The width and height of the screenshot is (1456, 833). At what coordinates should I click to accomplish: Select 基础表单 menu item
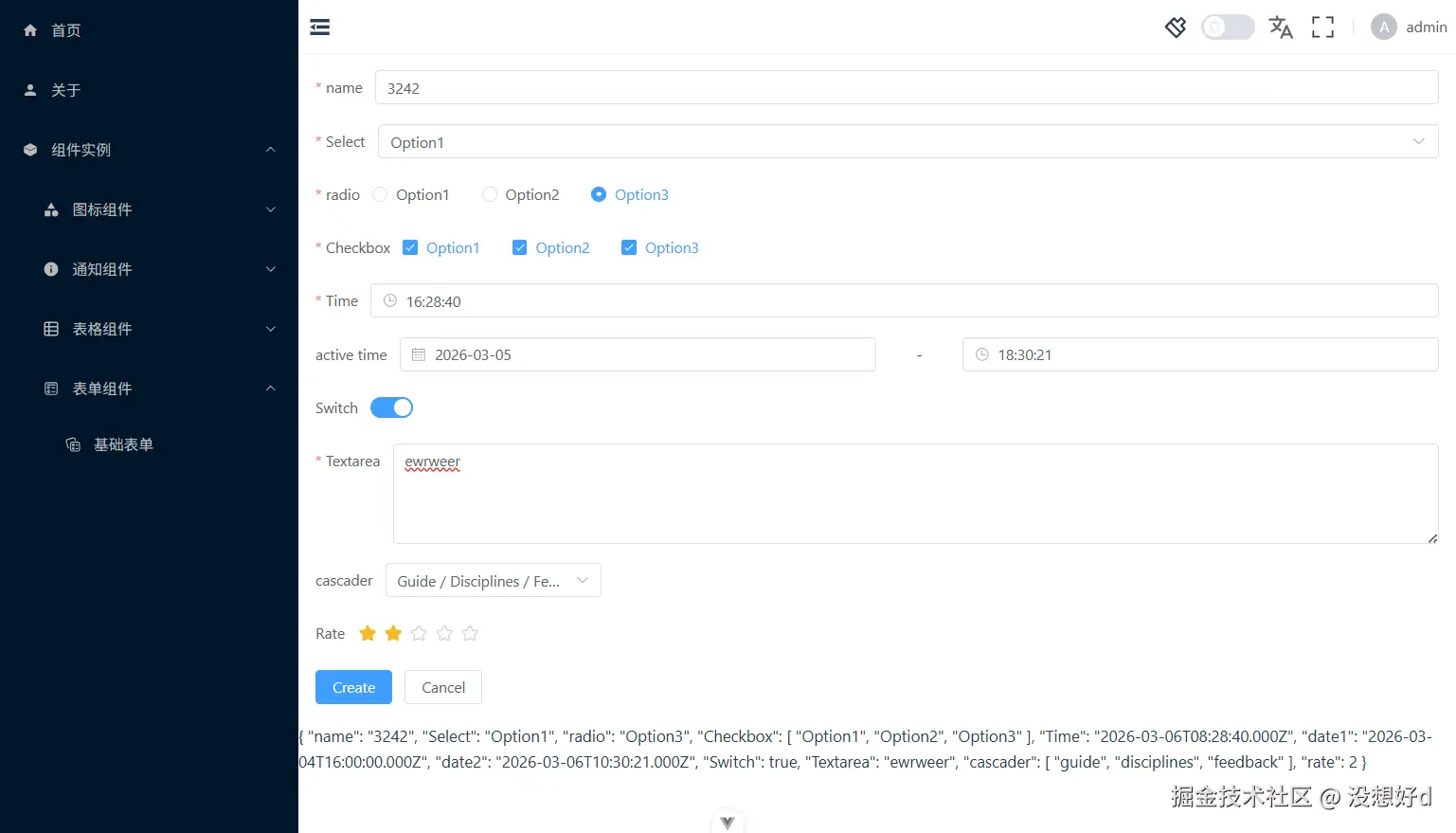coord(149,444)
